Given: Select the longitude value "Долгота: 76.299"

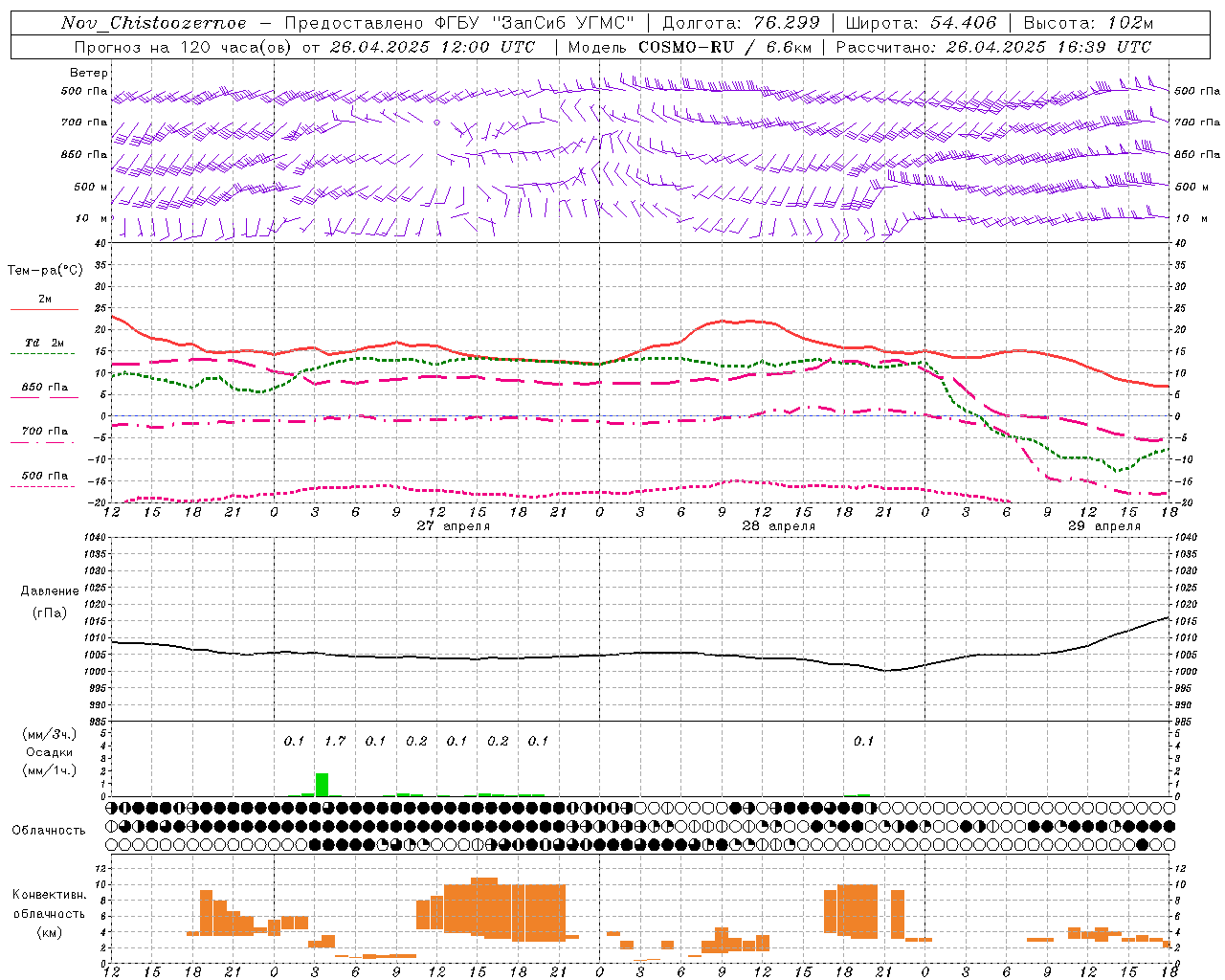Looking at the screenshot, I should 742,23.
